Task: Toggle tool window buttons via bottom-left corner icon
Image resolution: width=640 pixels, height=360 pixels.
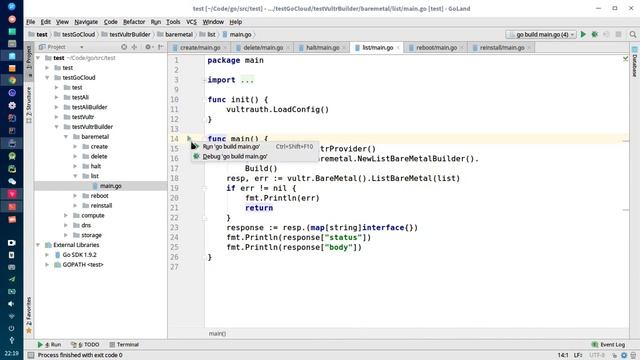Action: pyautogui.click(x=31, y=355)
